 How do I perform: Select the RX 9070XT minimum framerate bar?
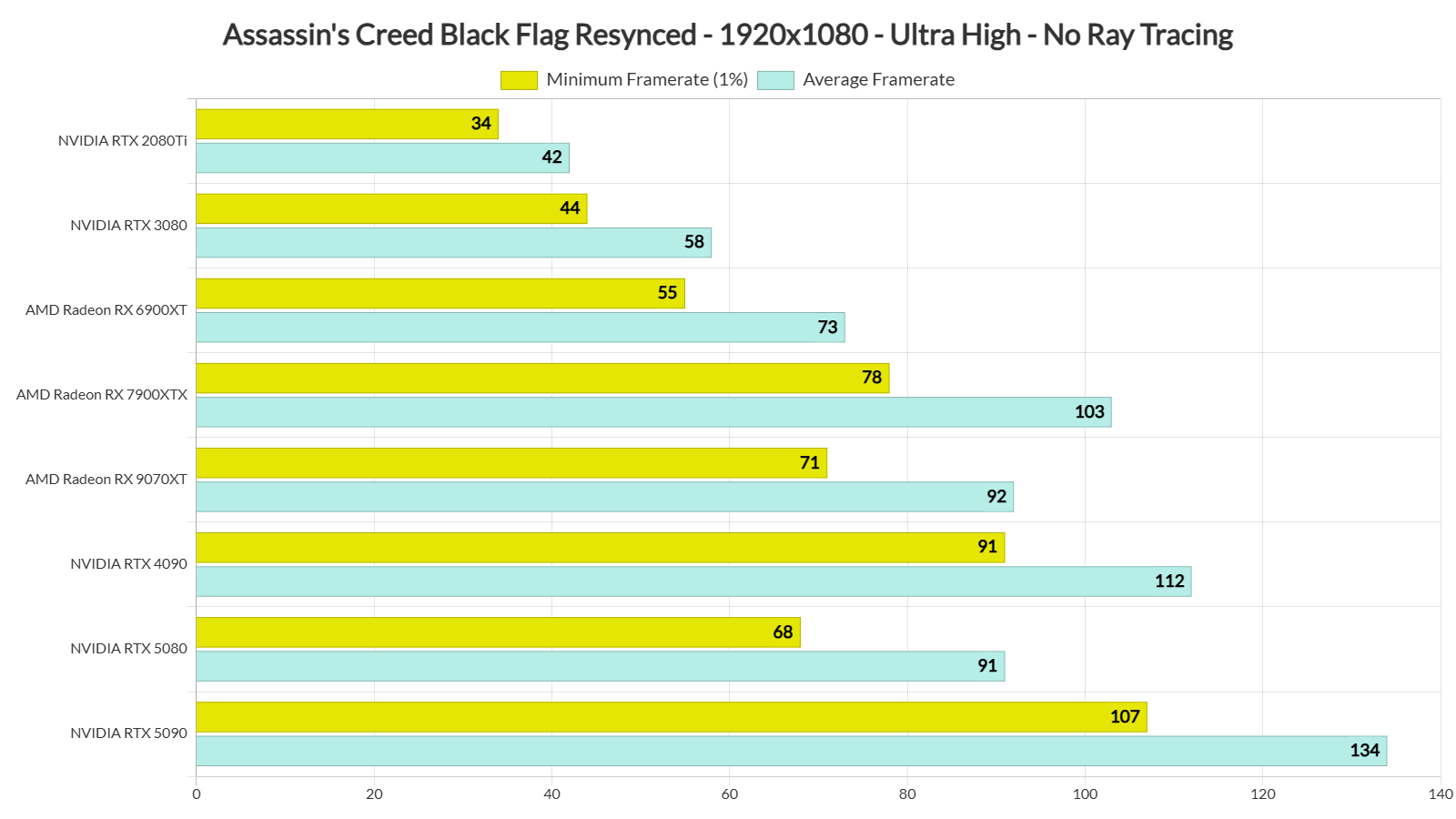(511, 462)
